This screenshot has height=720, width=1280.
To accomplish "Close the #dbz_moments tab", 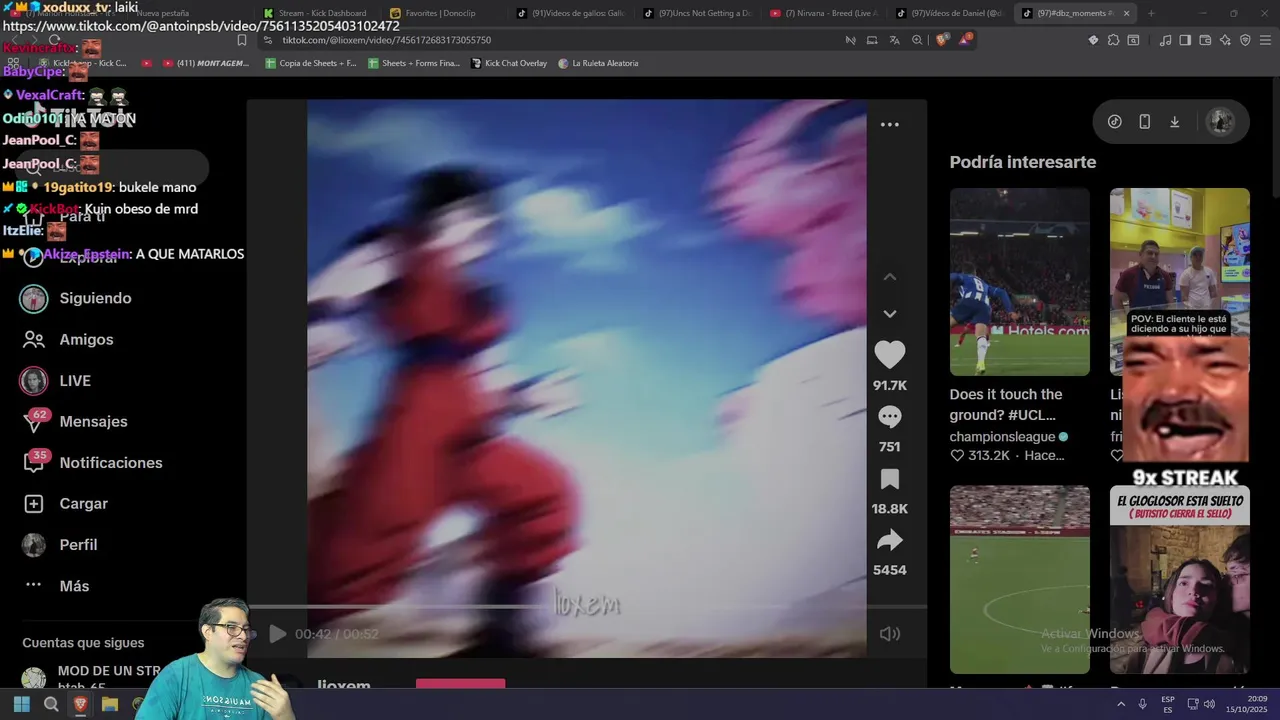I will pos(1127,13).
